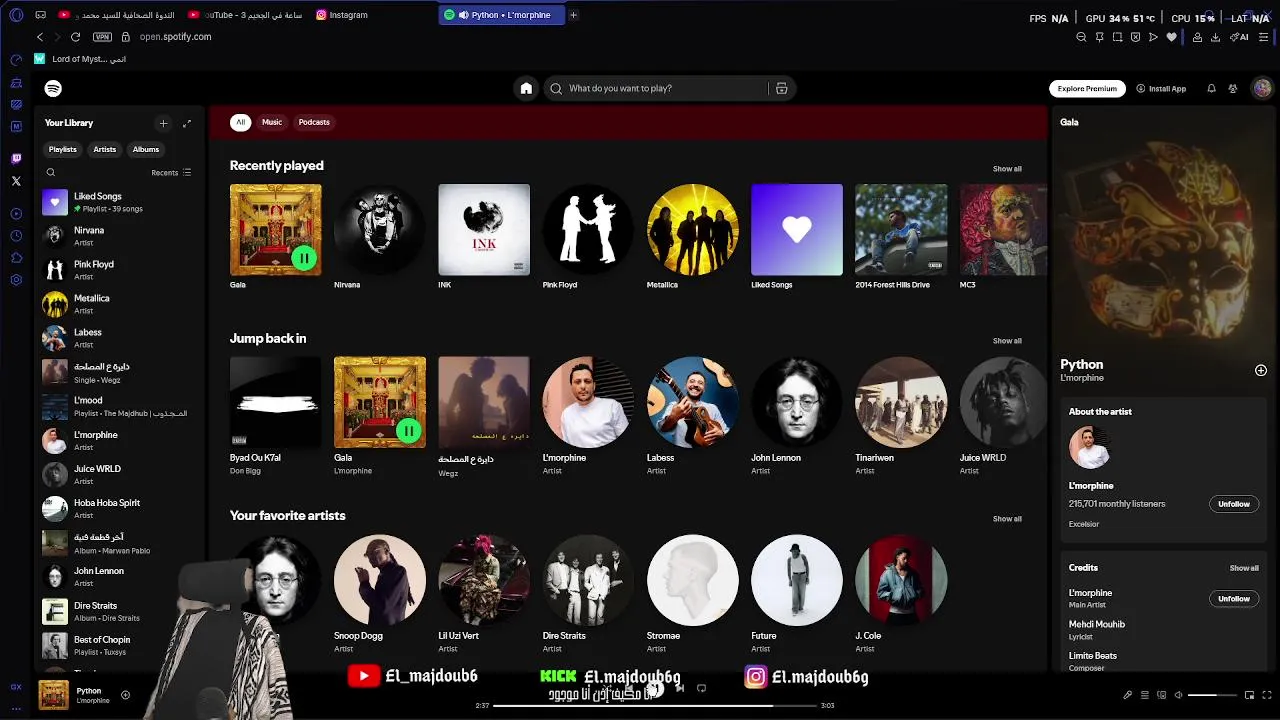Mute the volume speaker icon
The height and width of the screenshot is (720, 1280).
click(x=1178, y=695)
